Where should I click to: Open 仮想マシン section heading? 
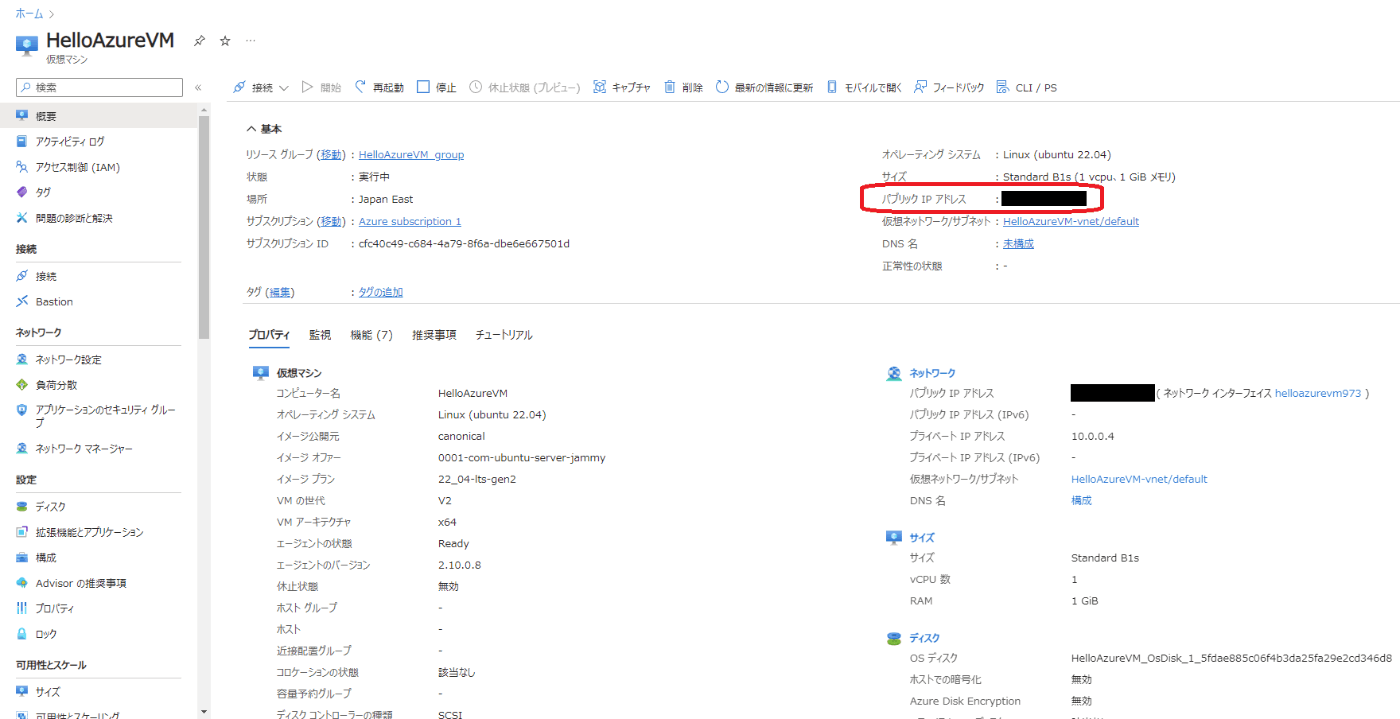[299, 373]
